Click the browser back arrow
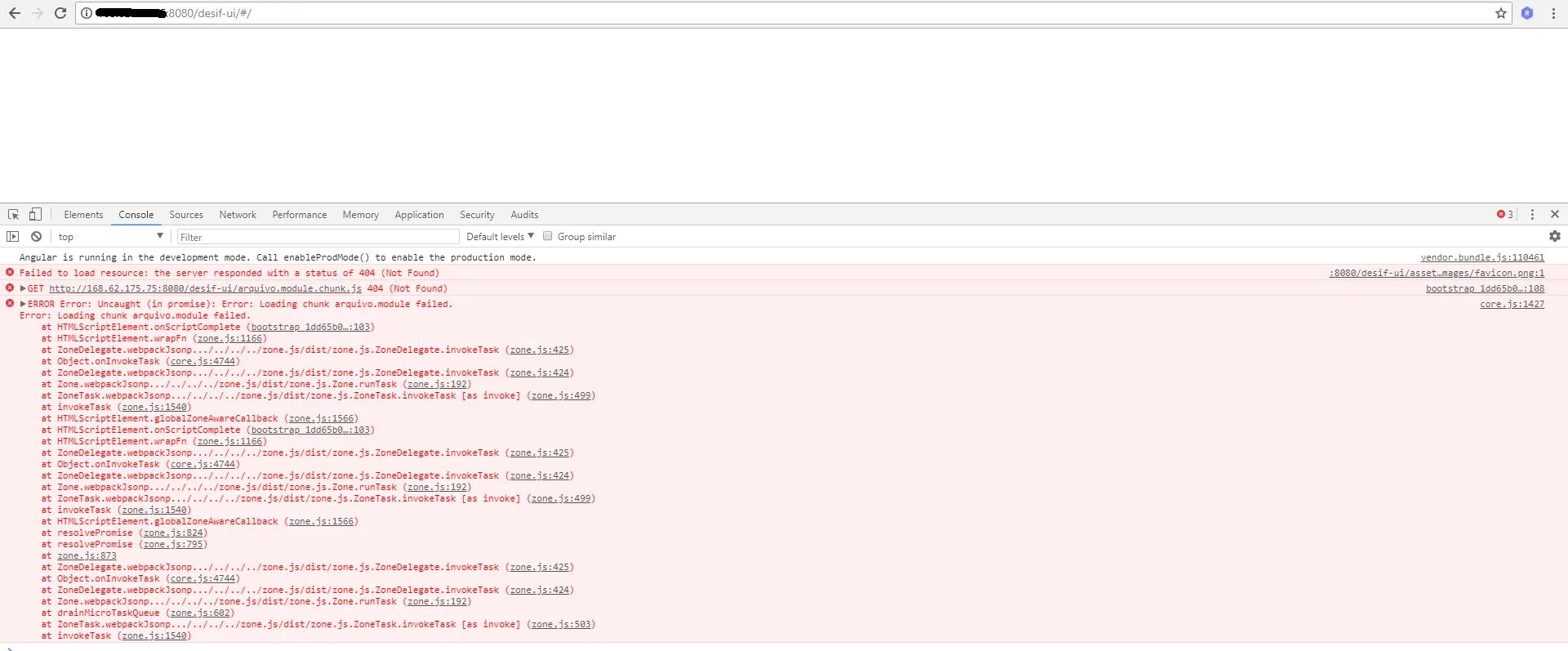The width and height of the screenshot is (1568, 651). pos(15,13)
